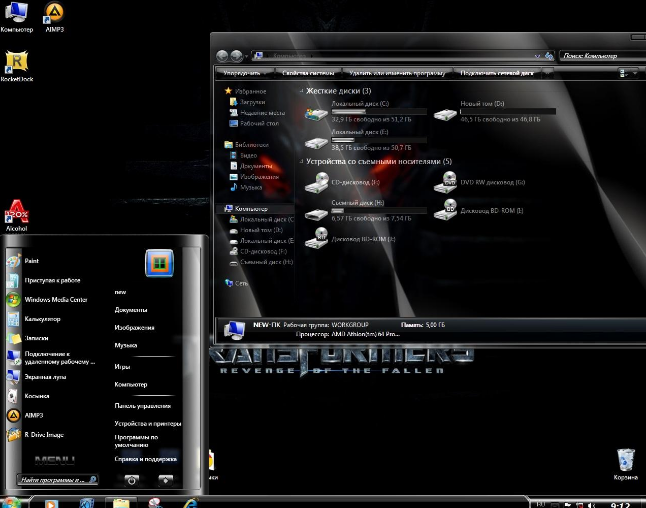Click the change view icon in toolbar
646x508 pixels.
click(623, 73)
